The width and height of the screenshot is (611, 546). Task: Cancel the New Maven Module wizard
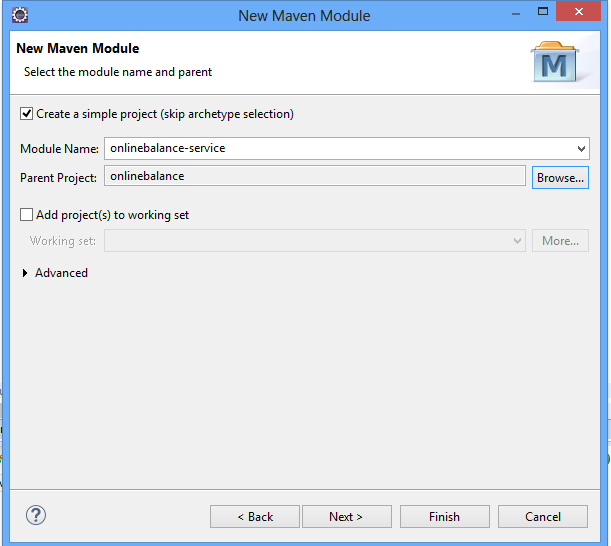[543, 517]
